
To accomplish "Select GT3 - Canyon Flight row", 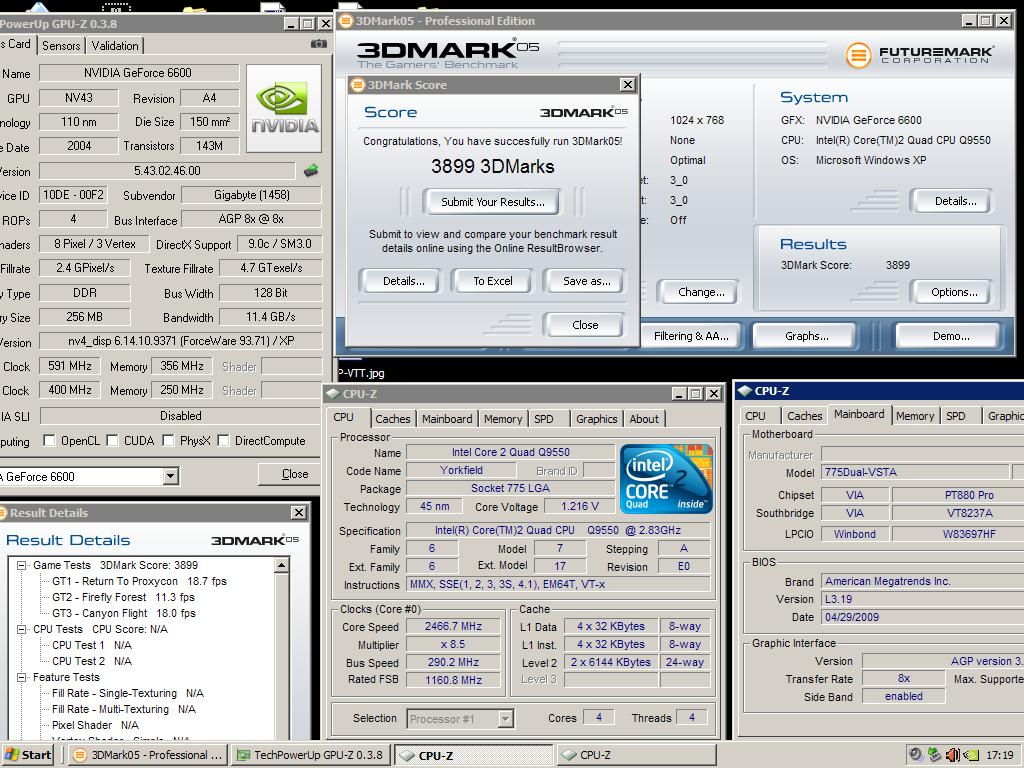I will (124, 613).
